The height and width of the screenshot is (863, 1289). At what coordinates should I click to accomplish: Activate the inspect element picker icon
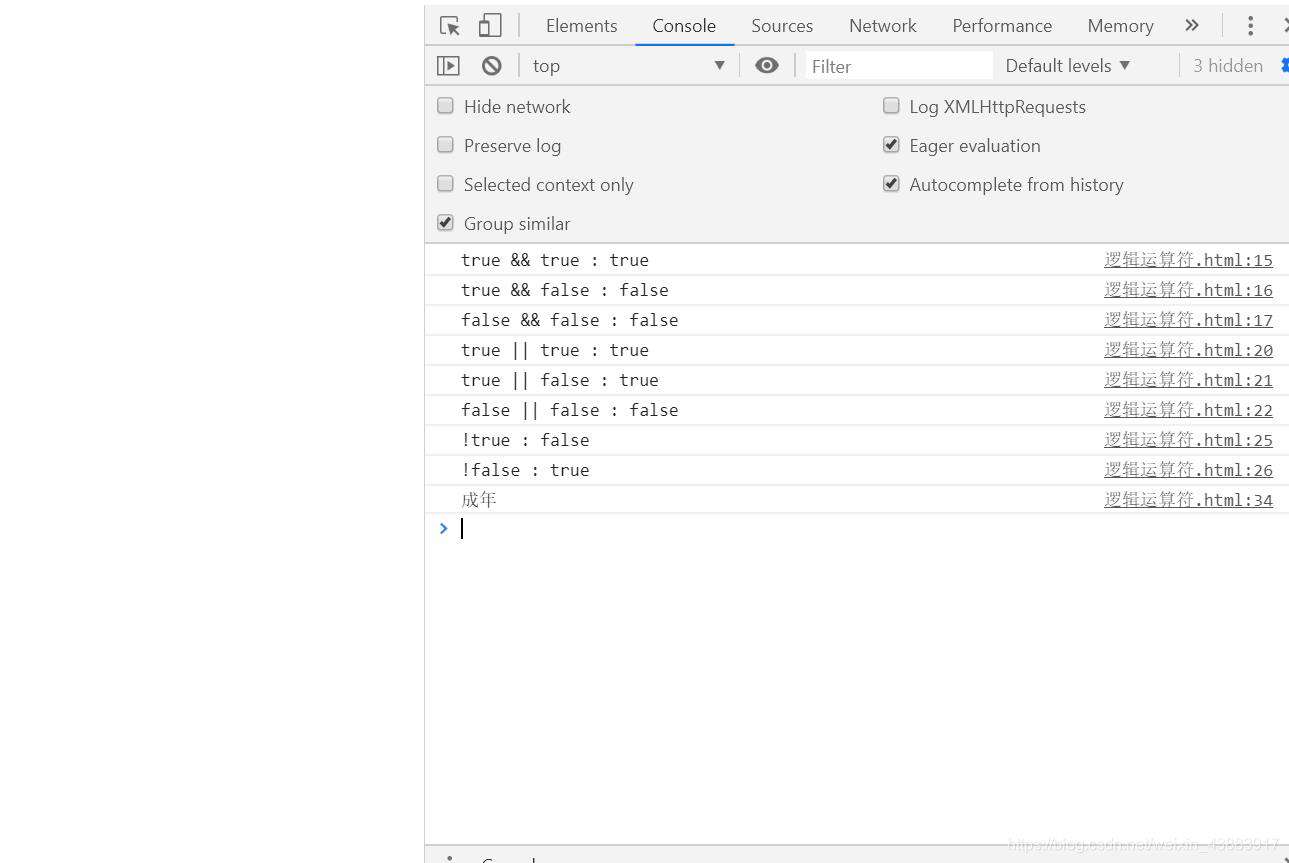pyautogui.click(x=450, y=26)
